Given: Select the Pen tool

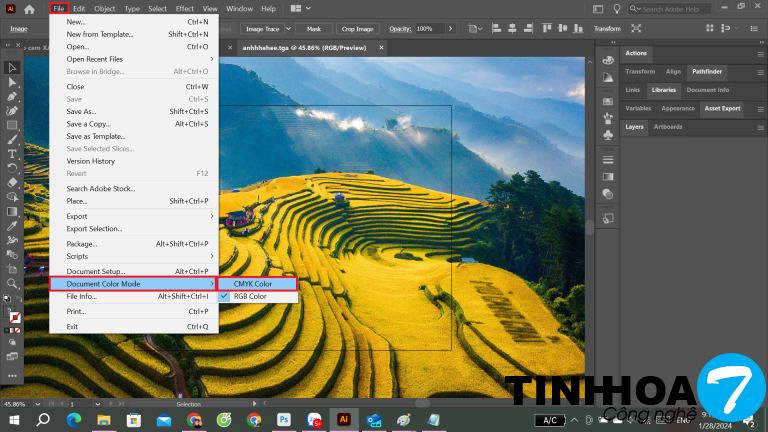Looking at the screenshot, I should coord(12,97).
